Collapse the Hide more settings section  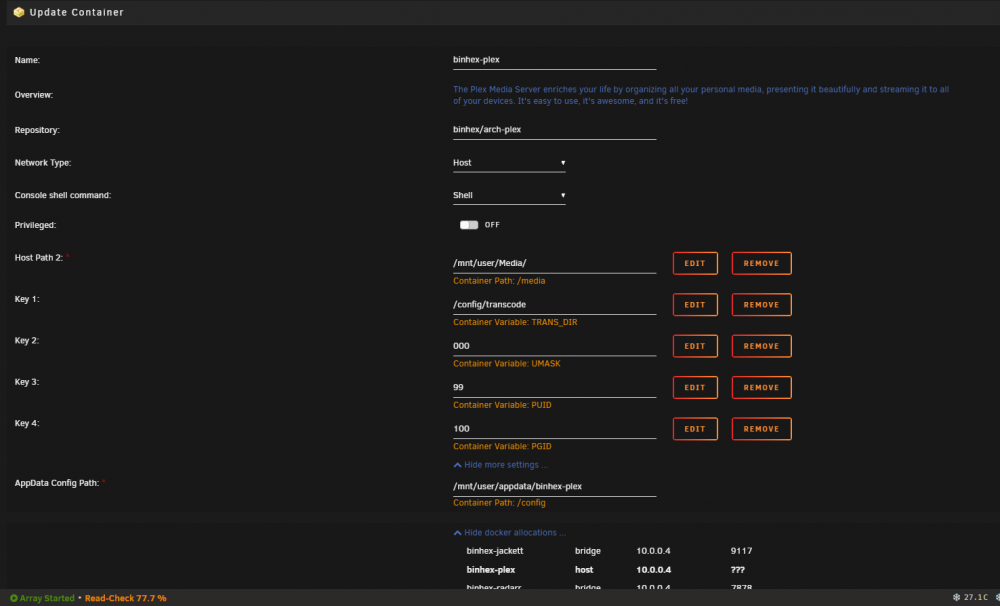point(501,465)
